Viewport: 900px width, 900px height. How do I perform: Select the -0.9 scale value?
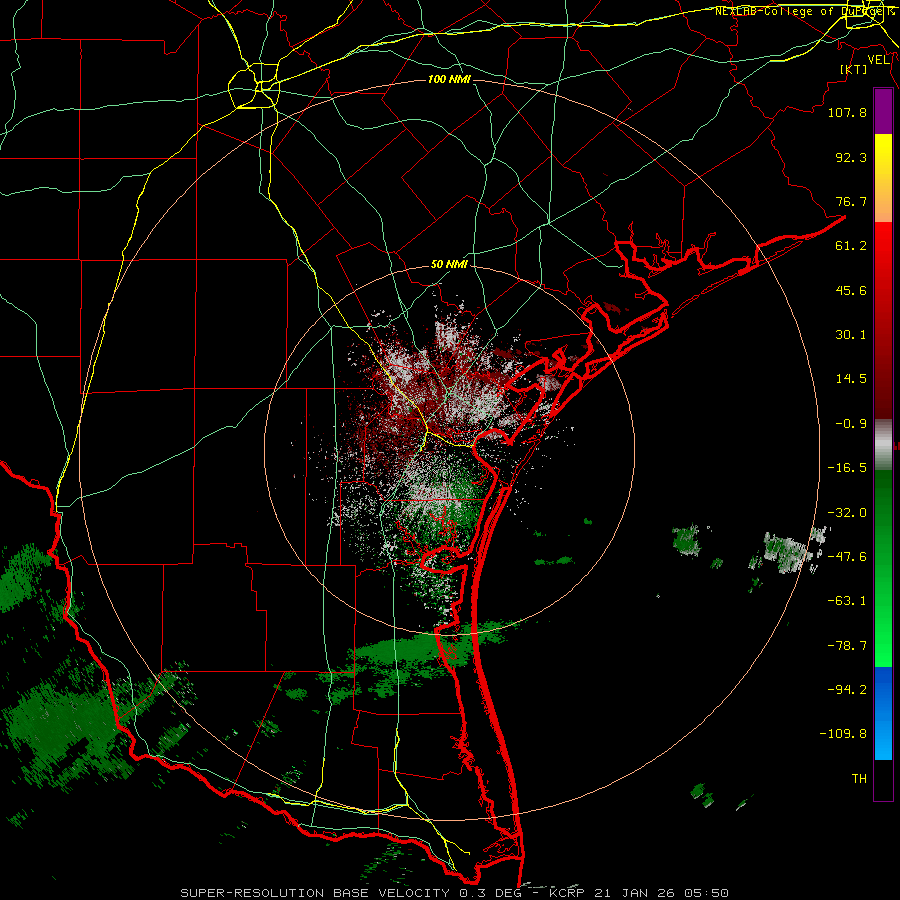(851, 424)
